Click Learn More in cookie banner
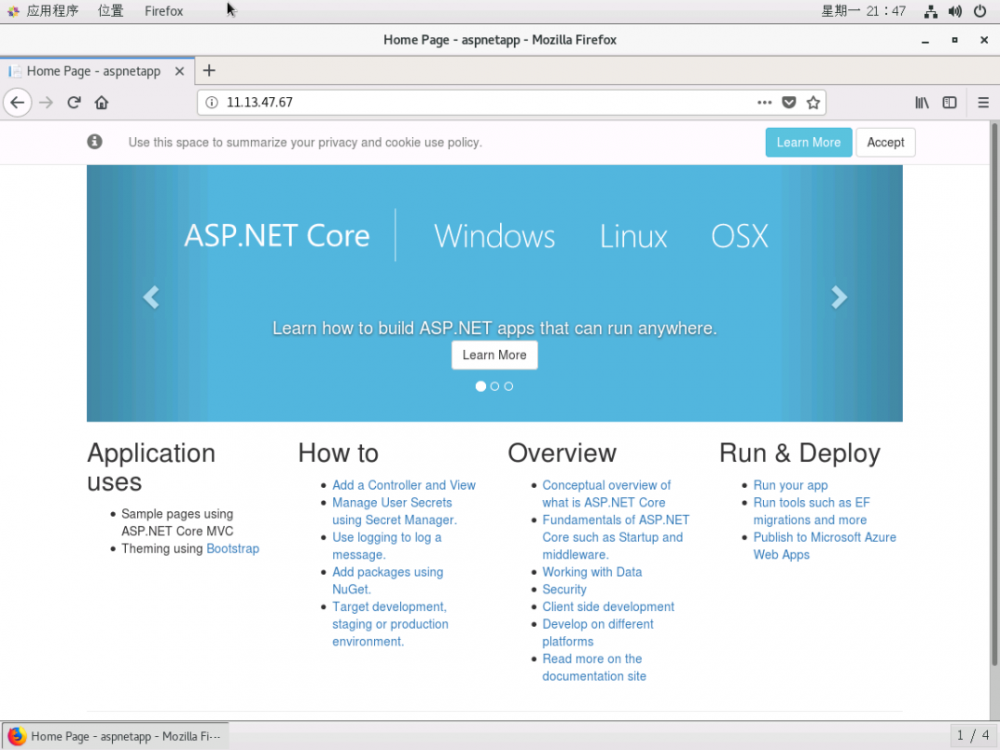This screenshot has height=750, width=1000. click(808, 142)
